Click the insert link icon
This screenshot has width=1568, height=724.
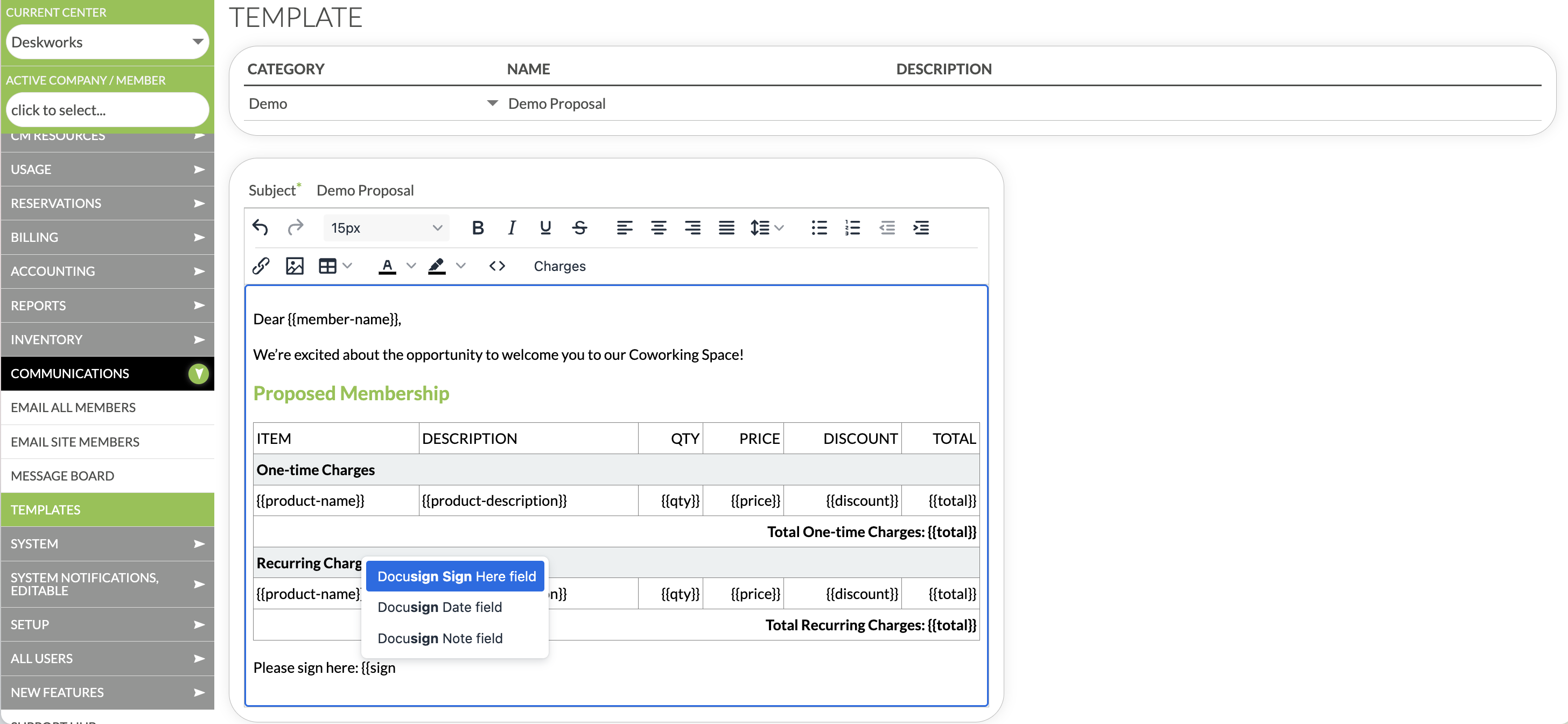(261, 266)
